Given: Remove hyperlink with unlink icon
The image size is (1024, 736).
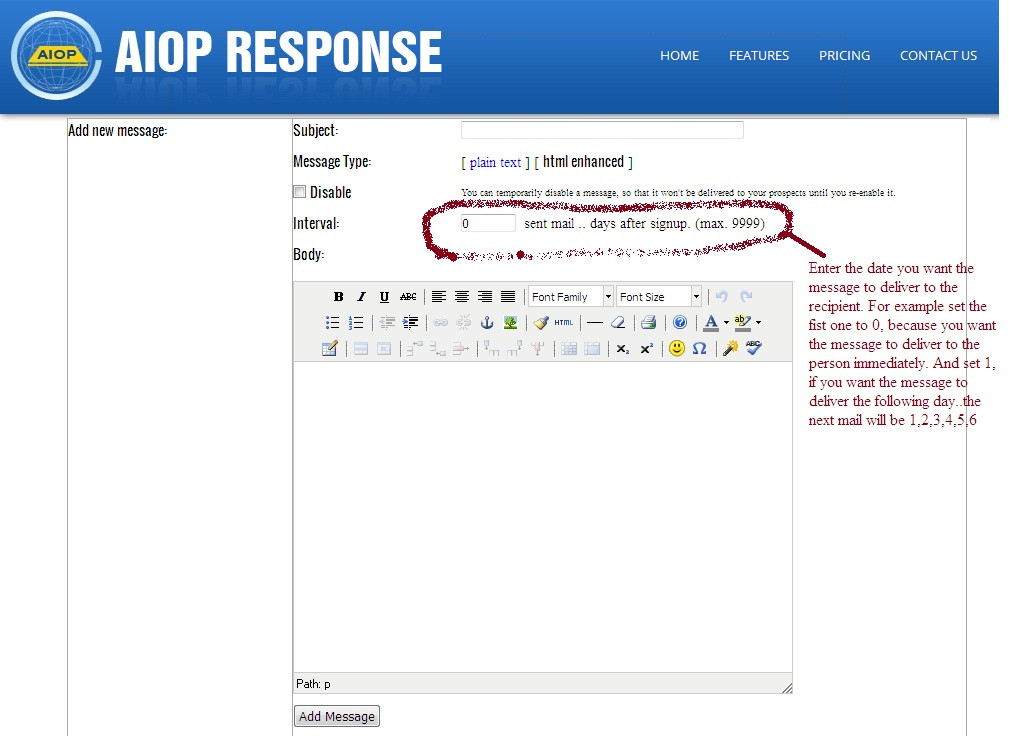Looking at the screenshot, I should coord(464,322).
